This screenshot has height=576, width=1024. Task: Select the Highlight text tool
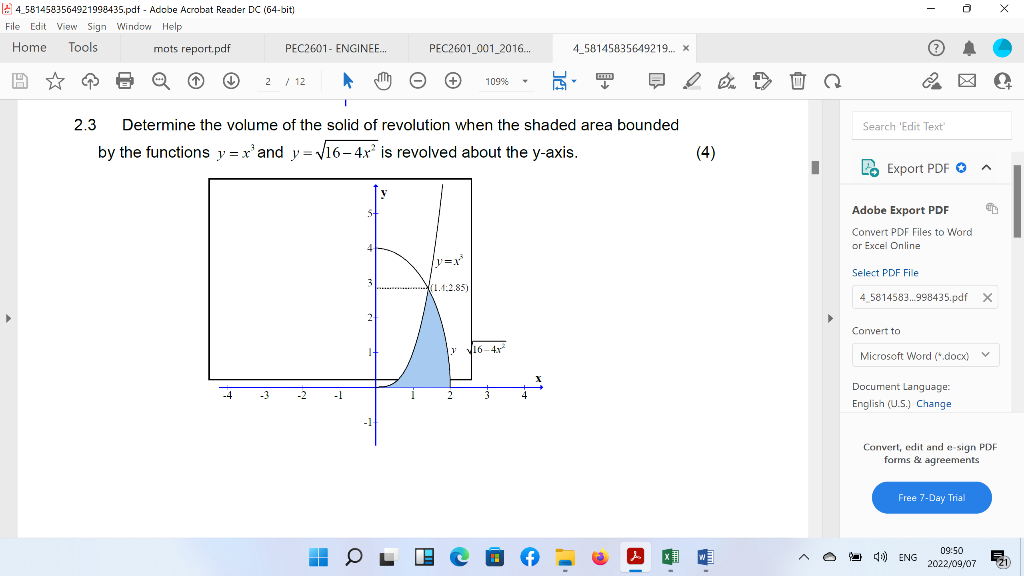(x=692, y=81)
